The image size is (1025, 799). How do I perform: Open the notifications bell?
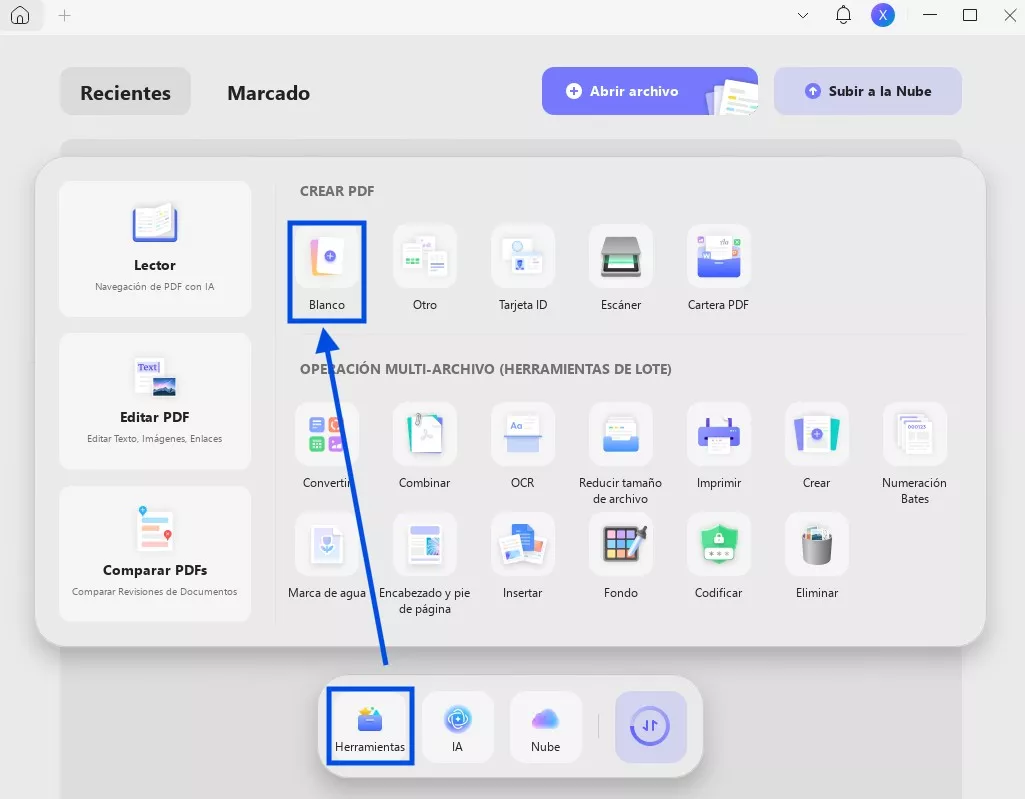[x=843, y=15]
